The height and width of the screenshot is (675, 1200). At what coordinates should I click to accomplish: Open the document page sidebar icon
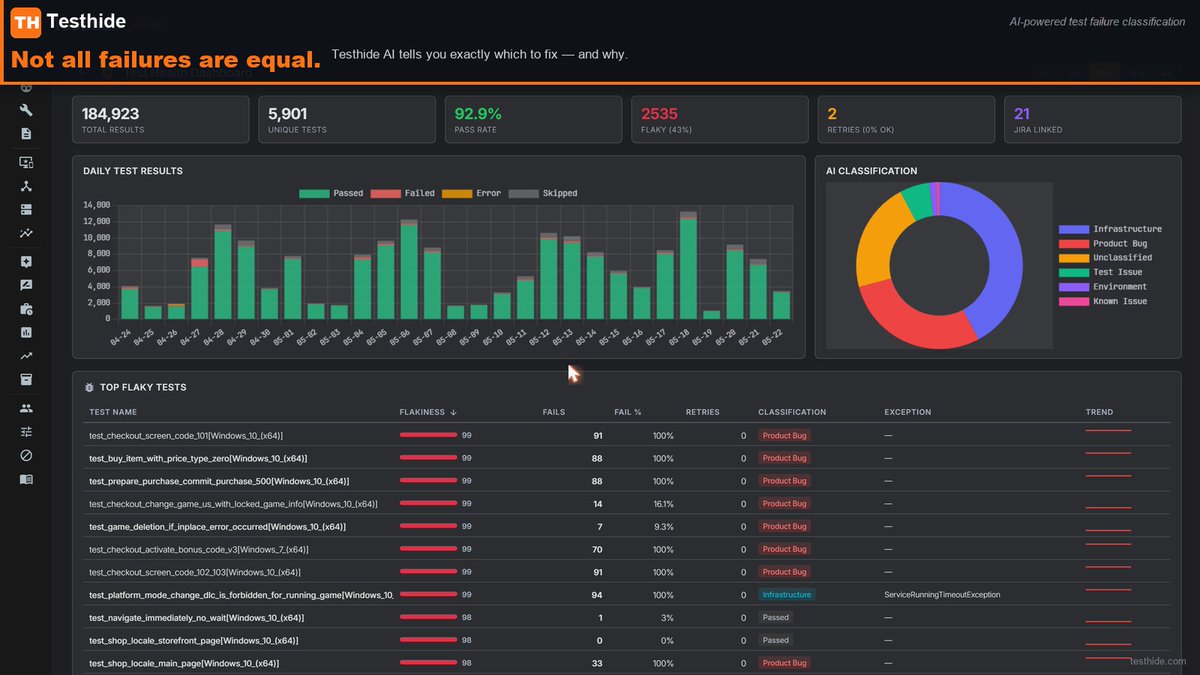[27, 133]
